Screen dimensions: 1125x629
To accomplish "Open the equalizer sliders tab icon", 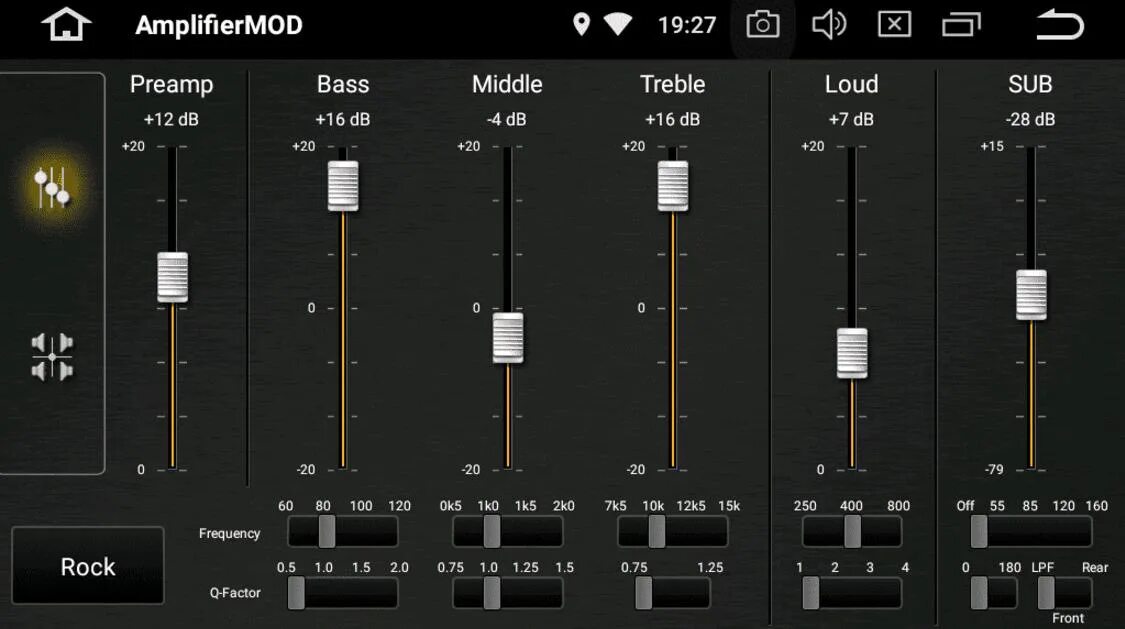I will coord(52,187).
